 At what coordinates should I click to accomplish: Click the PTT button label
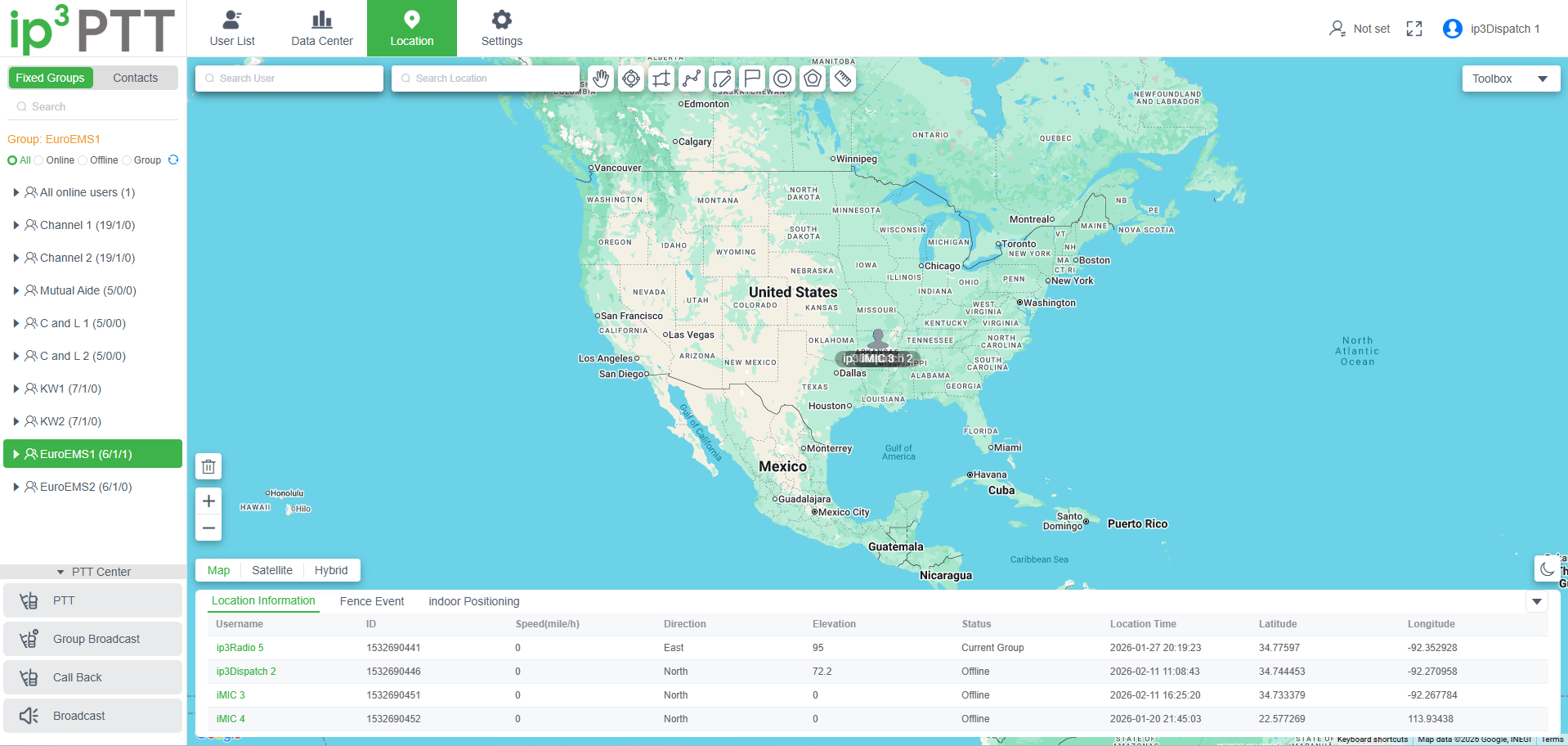point(64,600)
